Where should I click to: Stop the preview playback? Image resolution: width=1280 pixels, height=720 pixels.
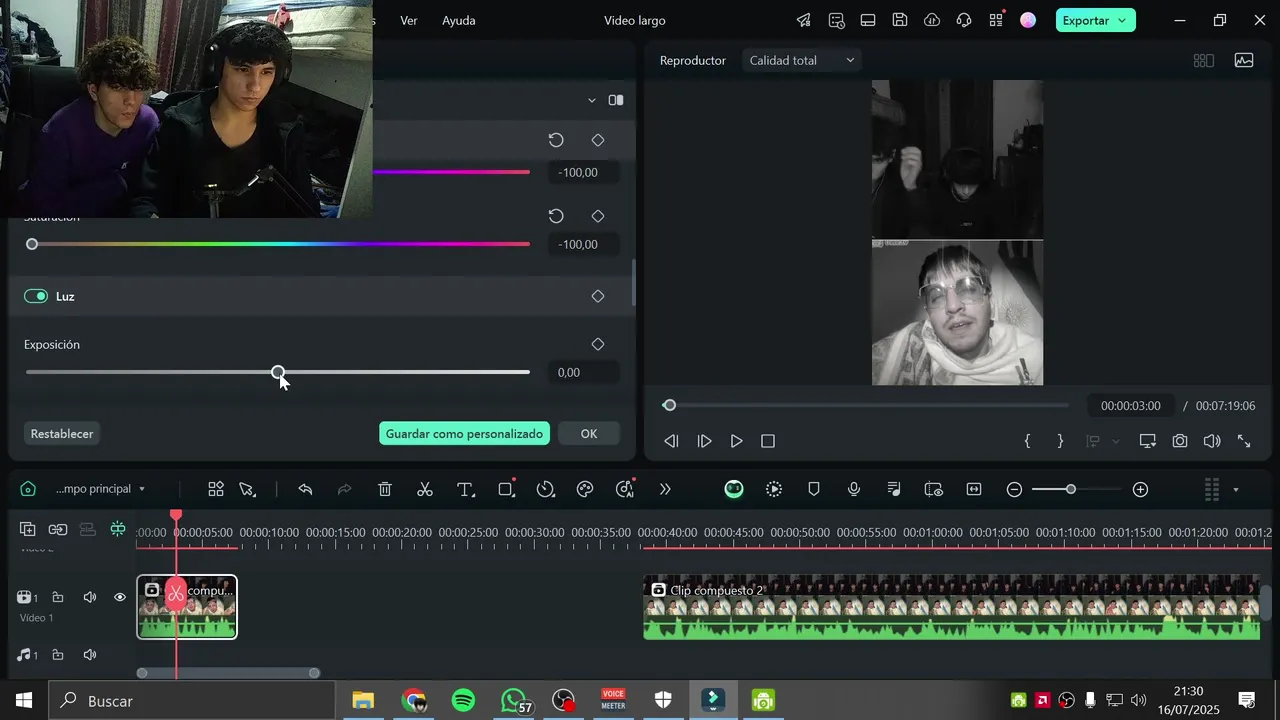pyautogui.click(x=768, y=441)
